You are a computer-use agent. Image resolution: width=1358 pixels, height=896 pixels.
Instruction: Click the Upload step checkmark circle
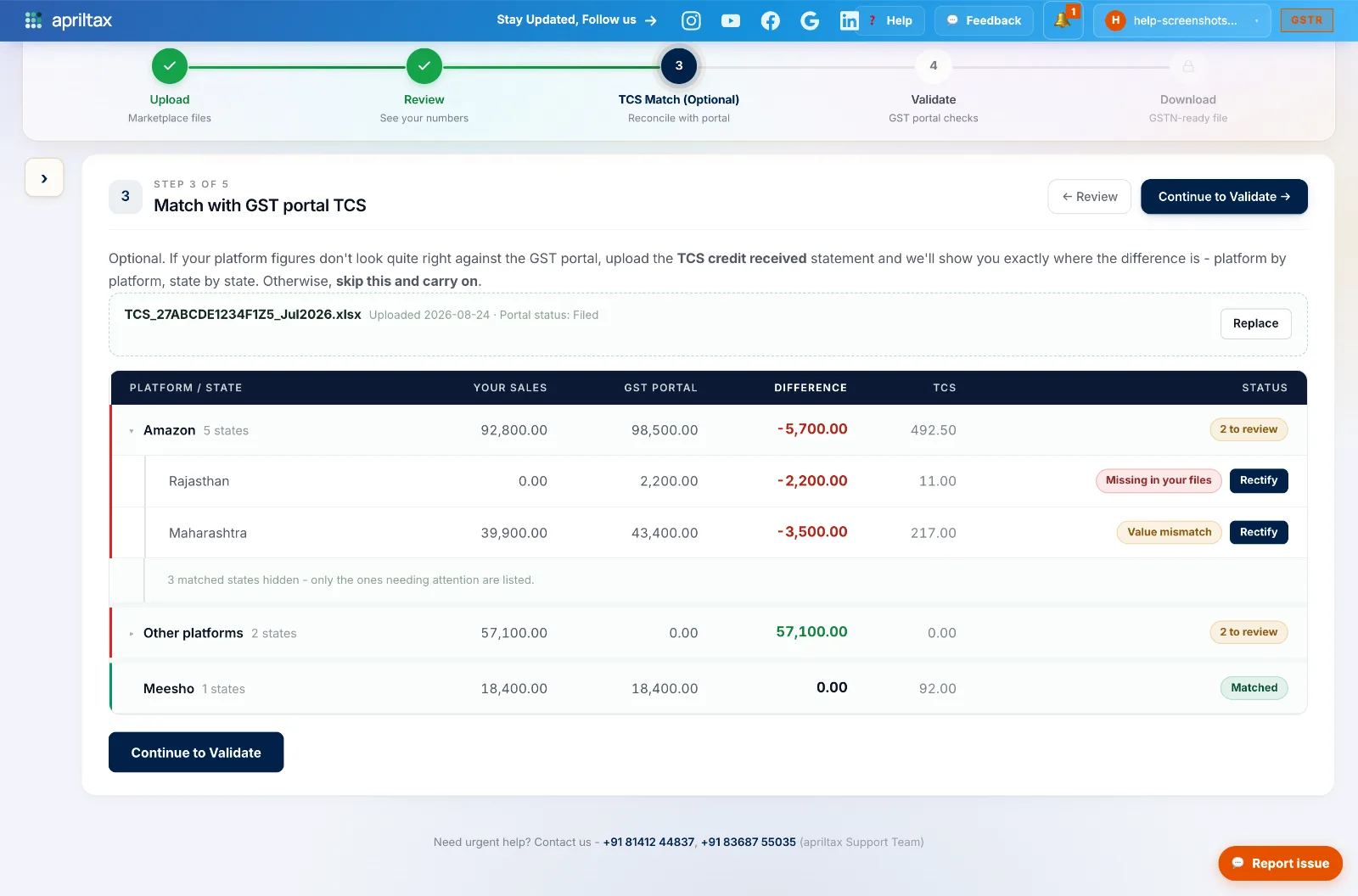pyautogui.click(x=170, y=65)
